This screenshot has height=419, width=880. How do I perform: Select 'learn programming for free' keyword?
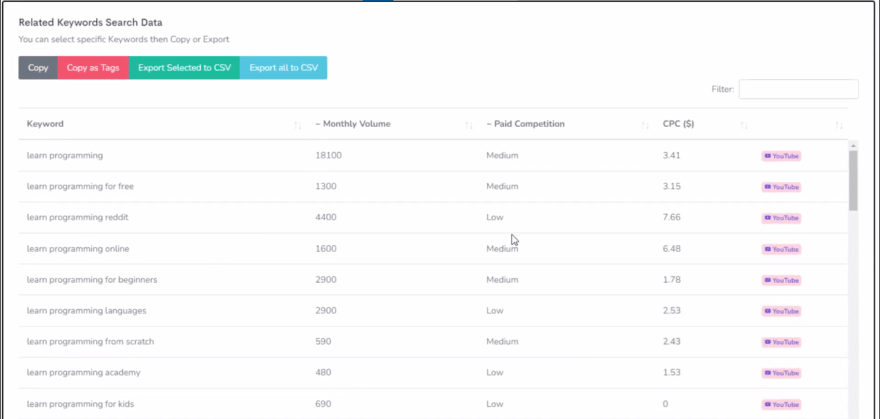pos(80,186)
